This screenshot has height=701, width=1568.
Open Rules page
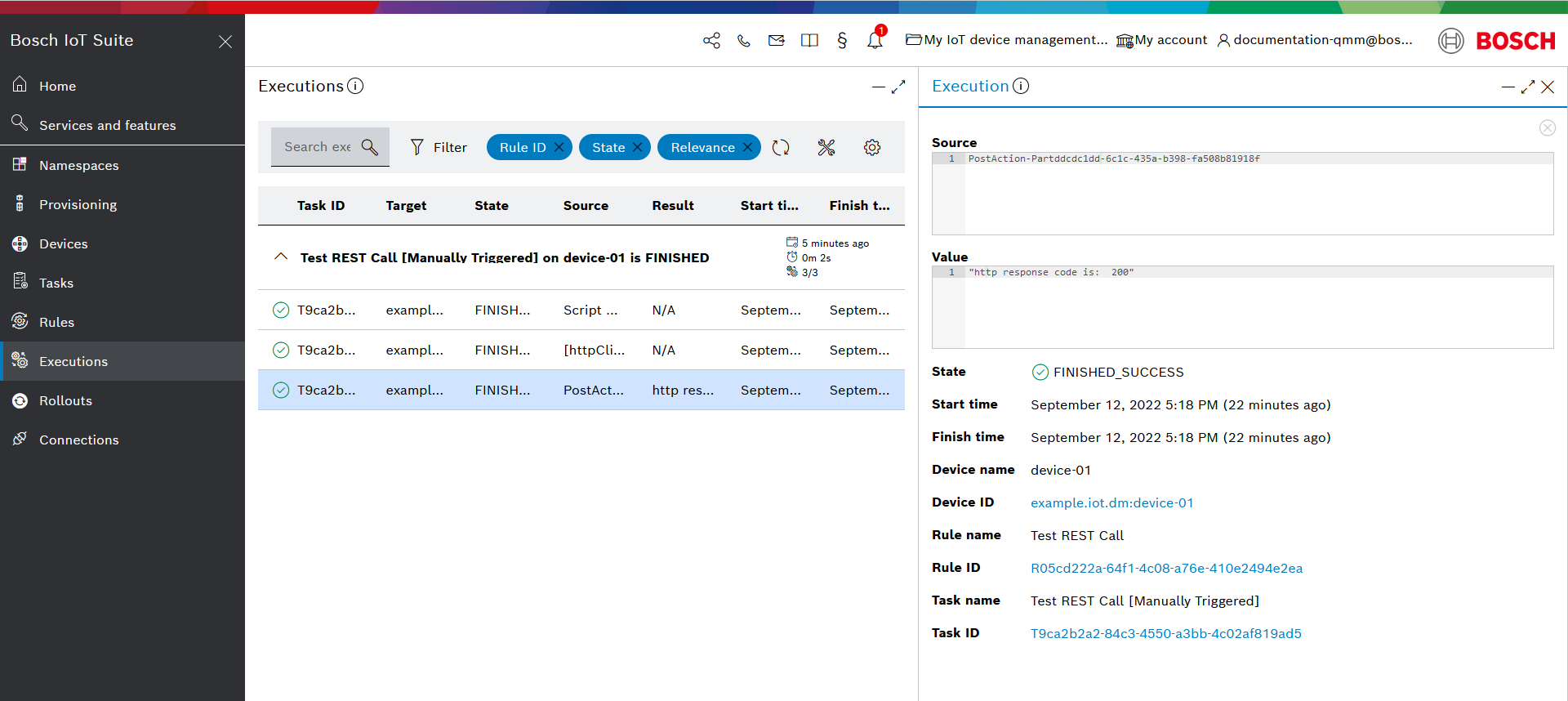(122, 322)
